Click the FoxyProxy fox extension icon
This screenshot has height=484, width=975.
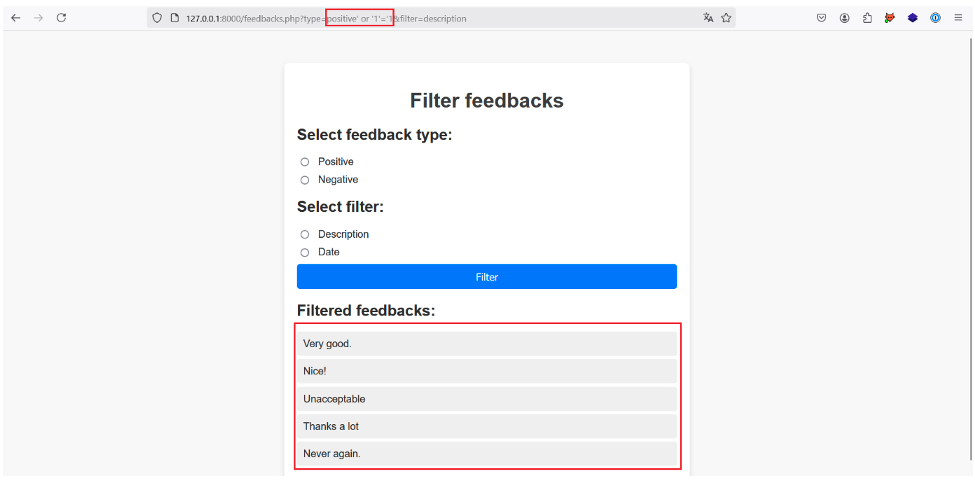click(x=889, y=18)
